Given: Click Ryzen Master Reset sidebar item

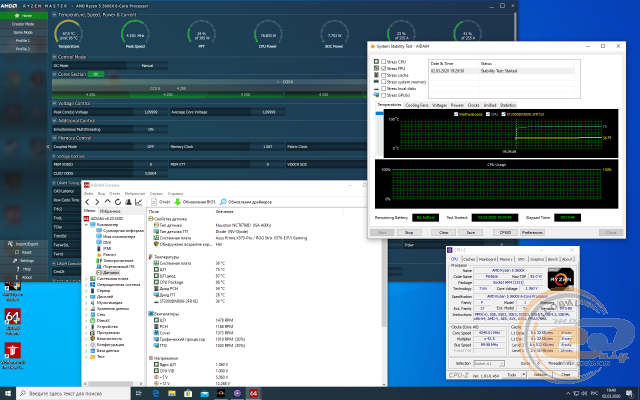Looking at the screenshot, I should 24,252.
